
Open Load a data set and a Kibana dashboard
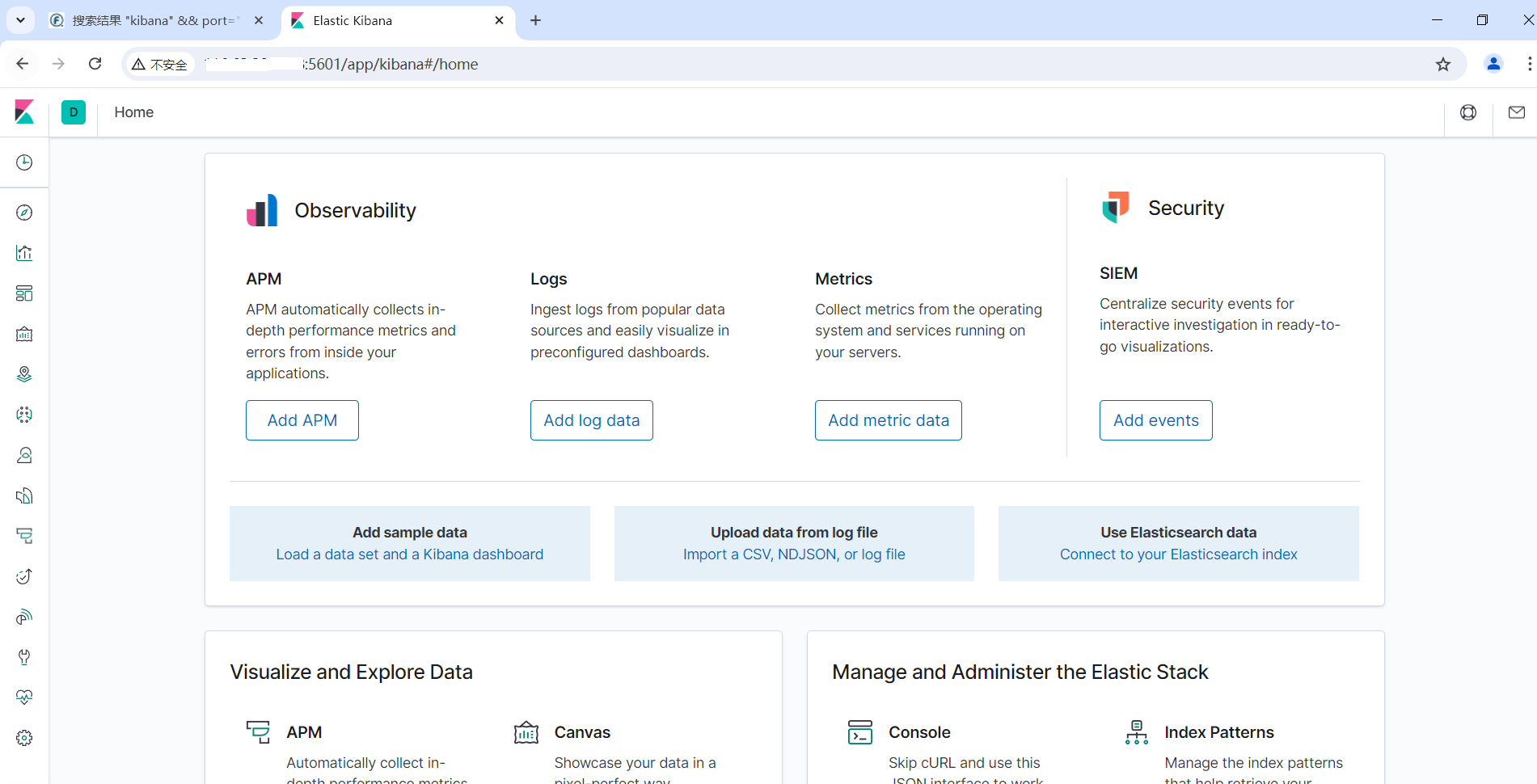pyautogui.click(x=410, y=554)
